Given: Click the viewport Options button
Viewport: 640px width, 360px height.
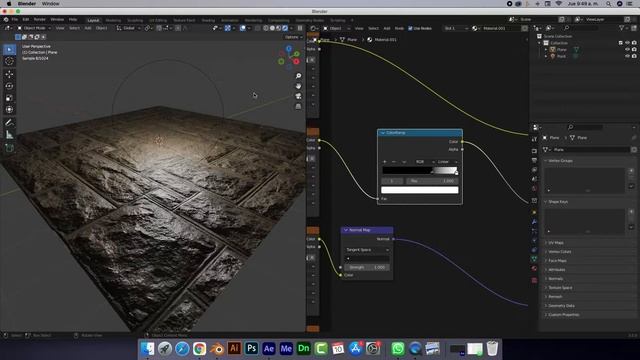Looking at the screenshot, I should point(293,37).
